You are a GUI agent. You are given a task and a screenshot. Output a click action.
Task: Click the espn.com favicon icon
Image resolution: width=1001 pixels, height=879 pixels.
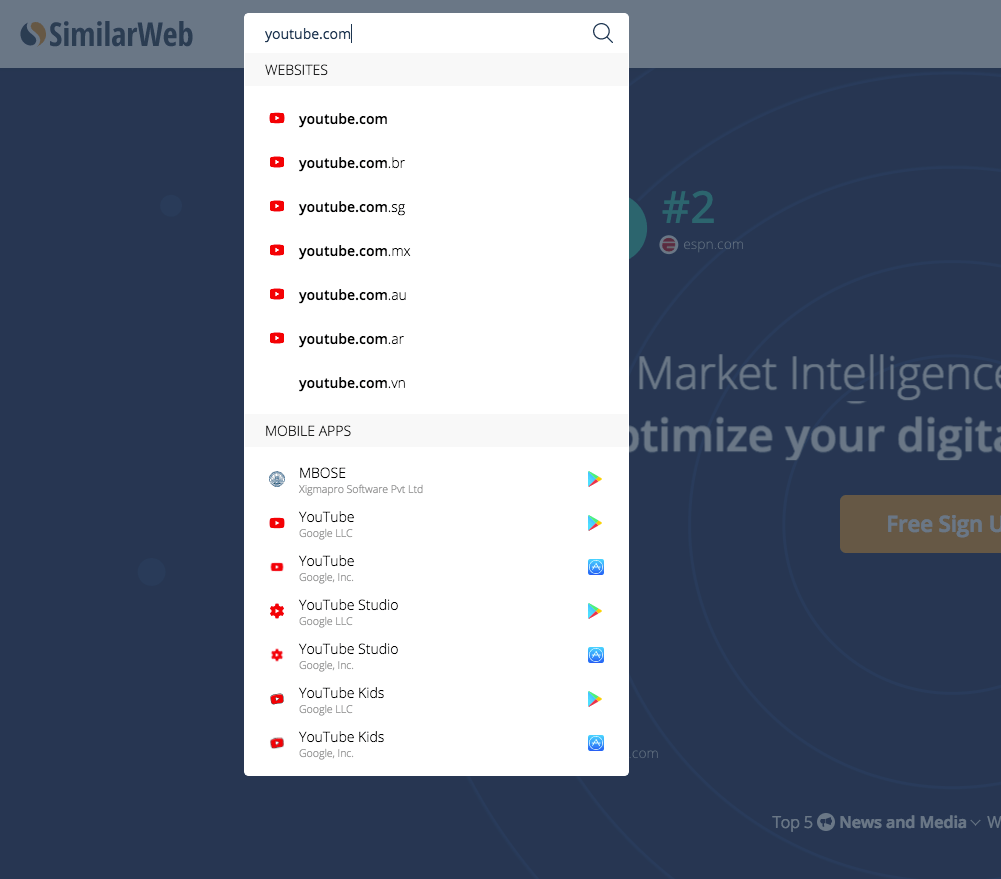click(x=668, y=244)
